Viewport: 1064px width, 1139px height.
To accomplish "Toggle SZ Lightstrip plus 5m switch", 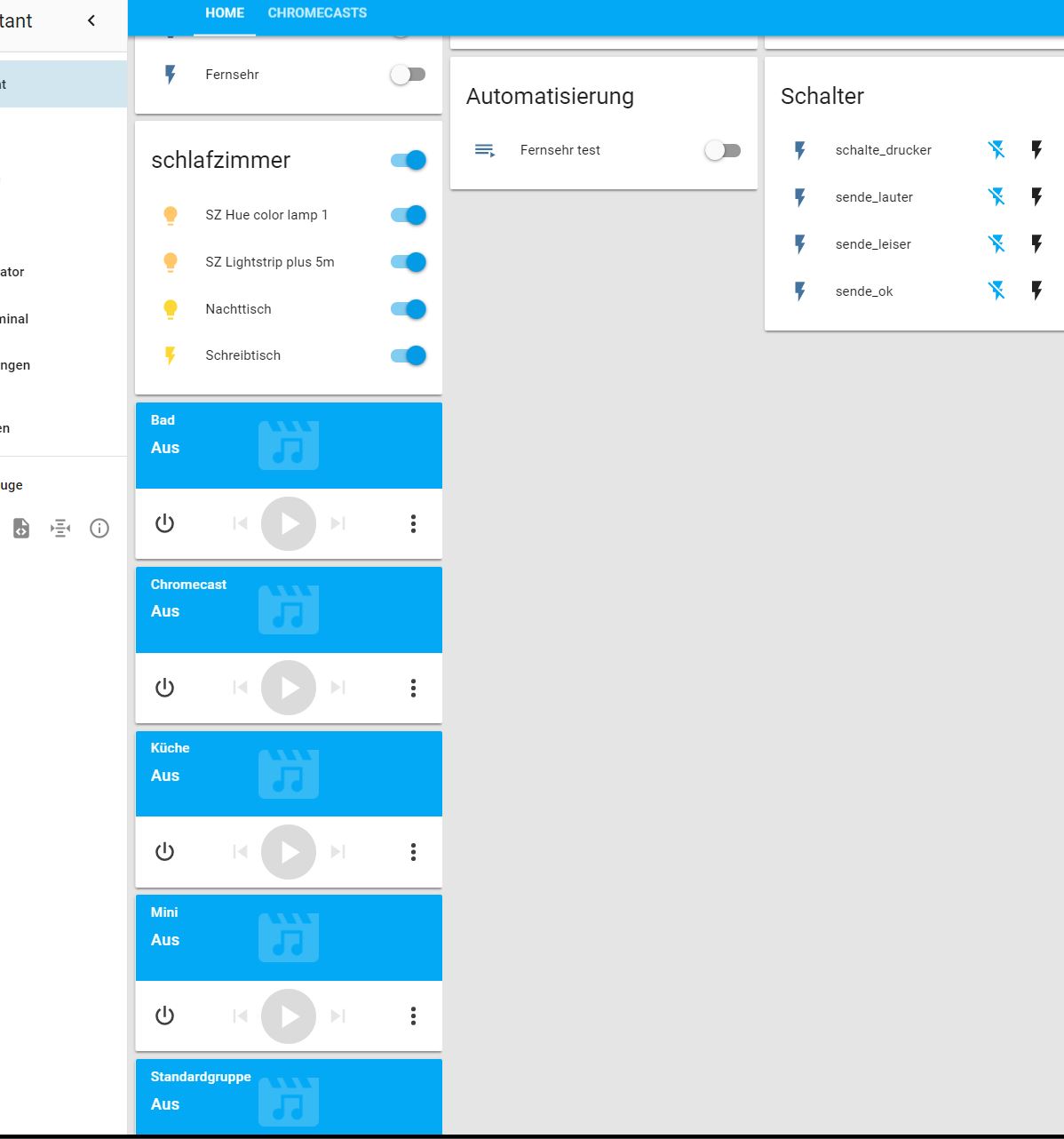I will point(409,262).
